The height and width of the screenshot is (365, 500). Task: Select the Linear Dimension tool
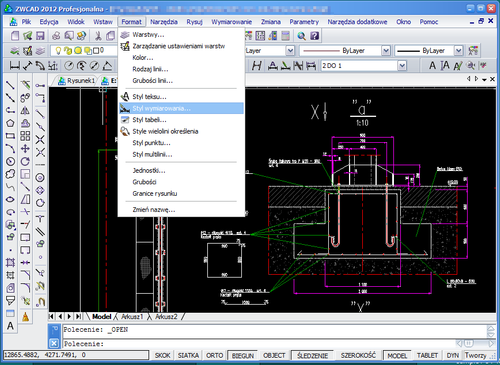coord(14,66)
